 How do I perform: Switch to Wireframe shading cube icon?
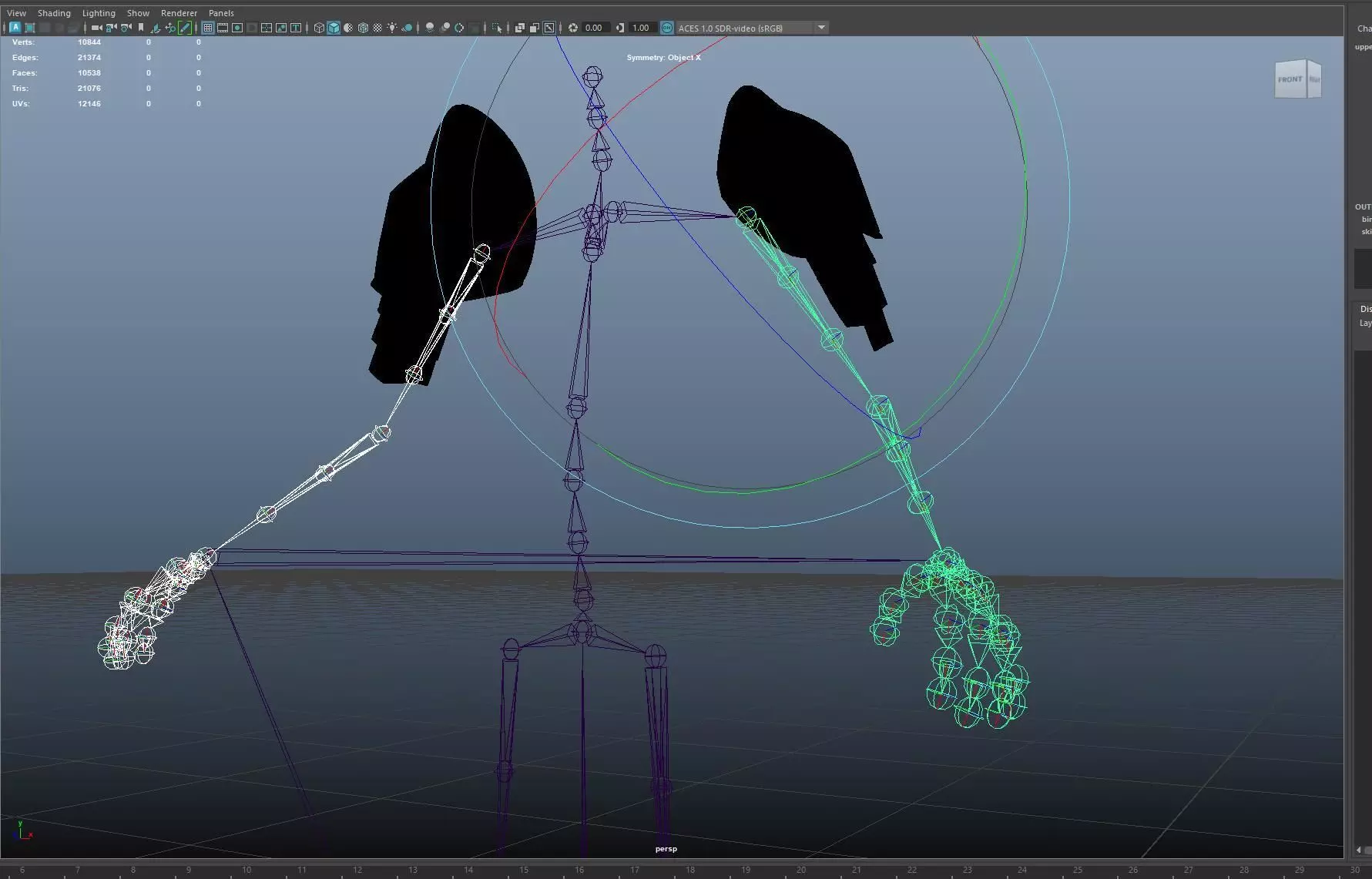coord(319,28)
